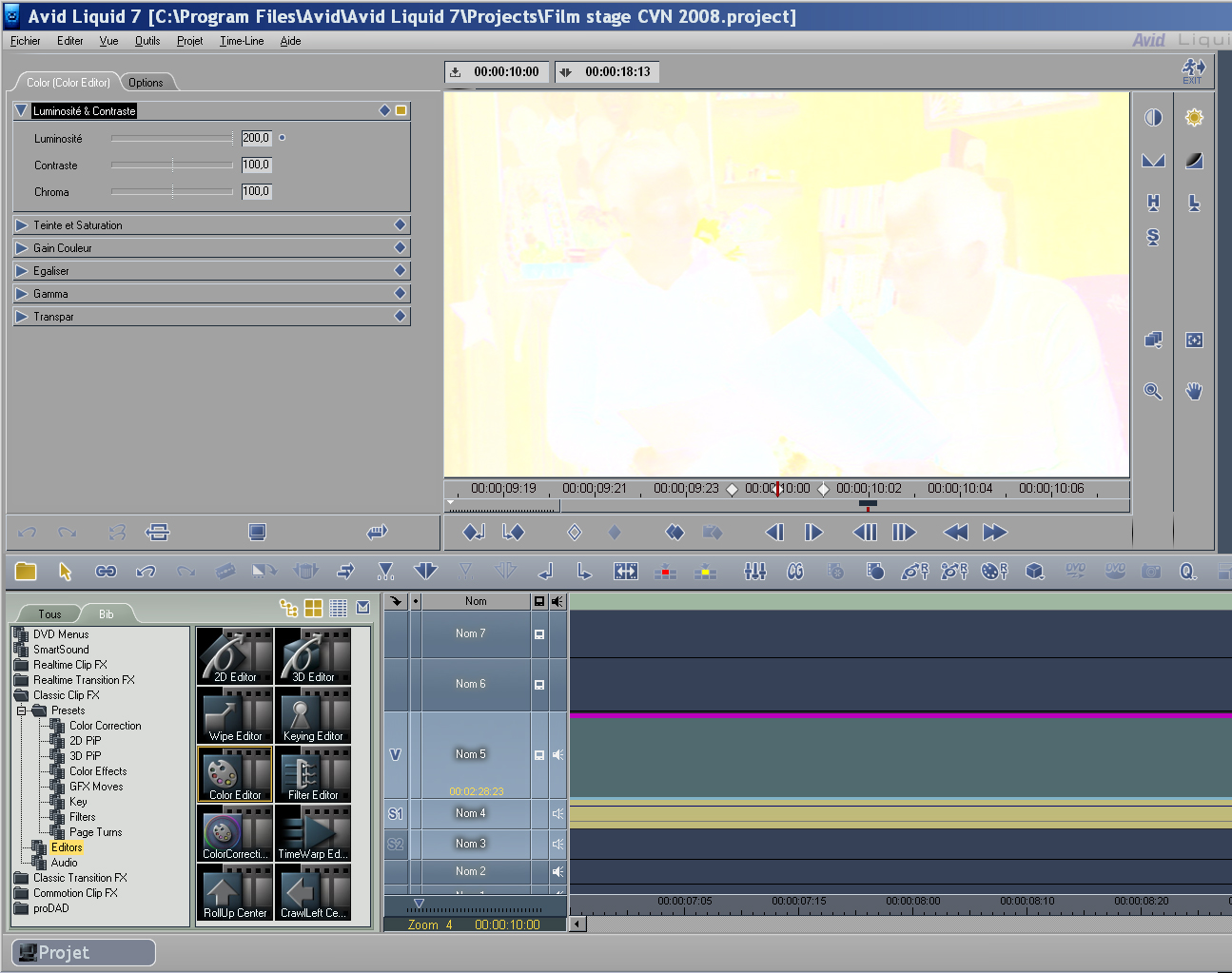Select the Wipe Editor effect
This screenshot has width=1232, height=973.
235,715
